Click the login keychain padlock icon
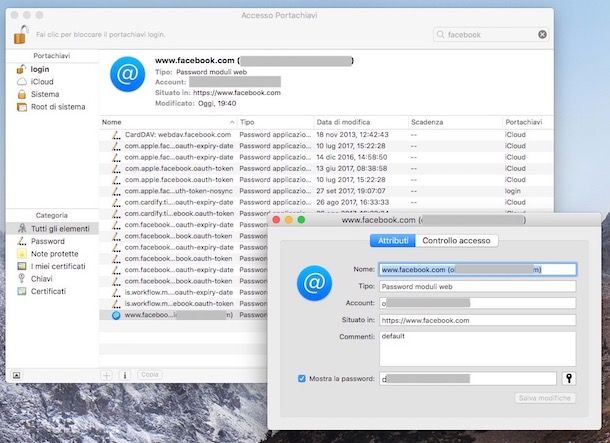Viewport: 610px width, 443px height. (x=21, y=69)
